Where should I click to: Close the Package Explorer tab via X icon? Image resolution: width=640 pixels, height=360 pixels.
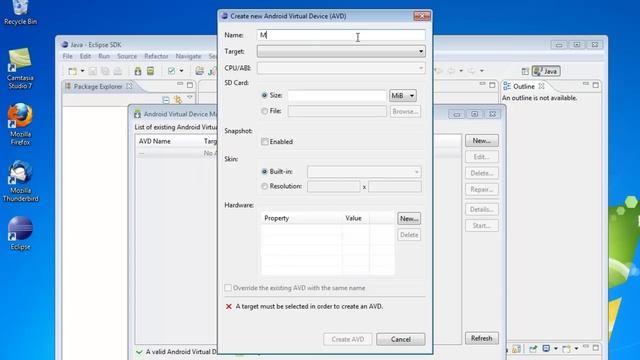(x=129, y=86)
